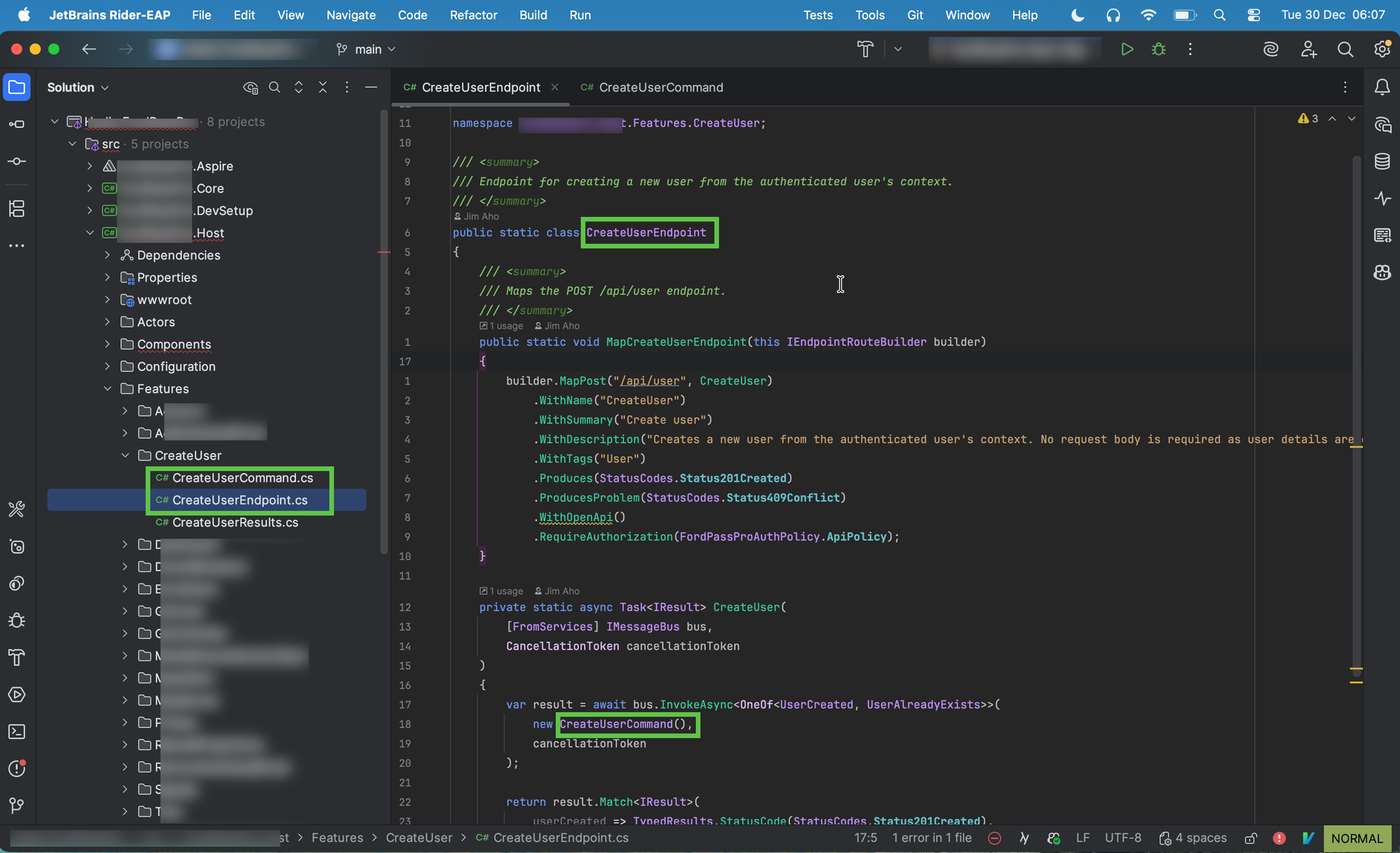Toggle the NORMAL vim mode indicator
1400x853 pixels.
pyautogui.click(x=1357, y=838)
